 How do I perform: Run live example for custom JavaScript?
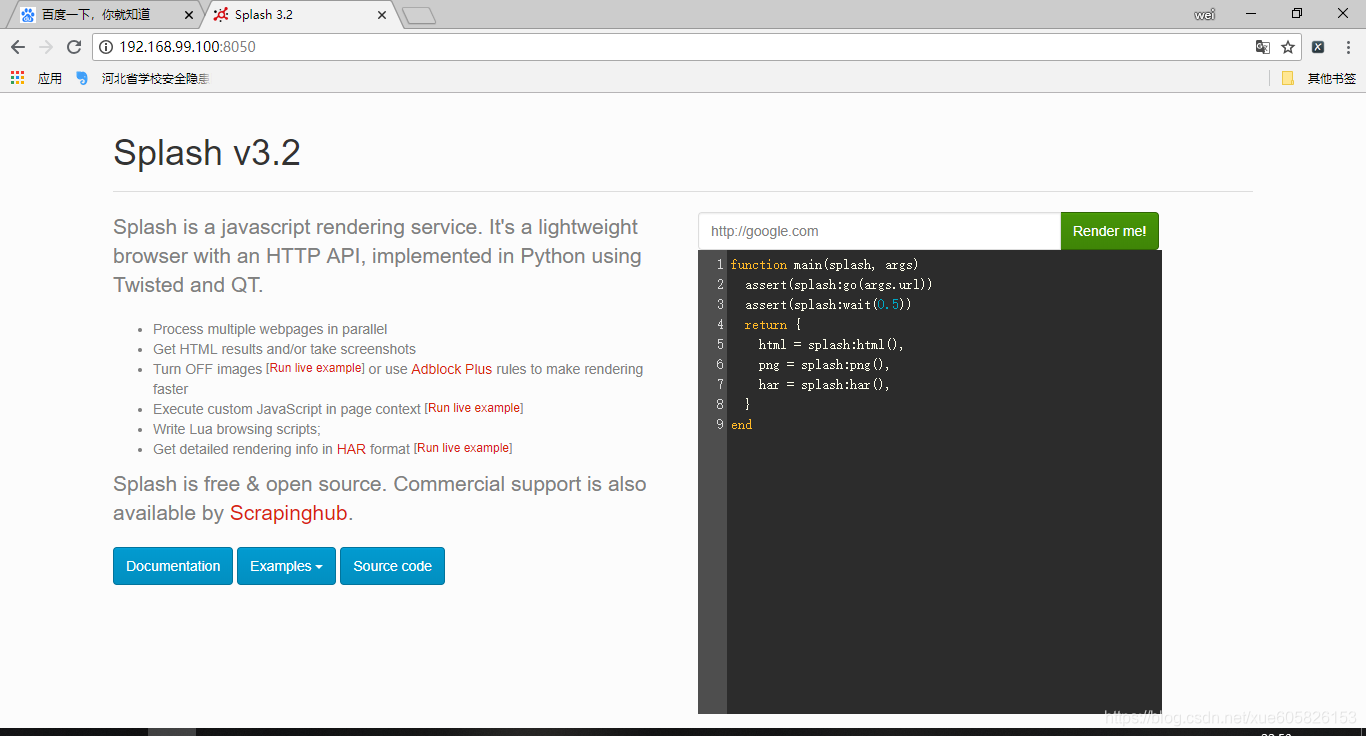click(474, 408)
